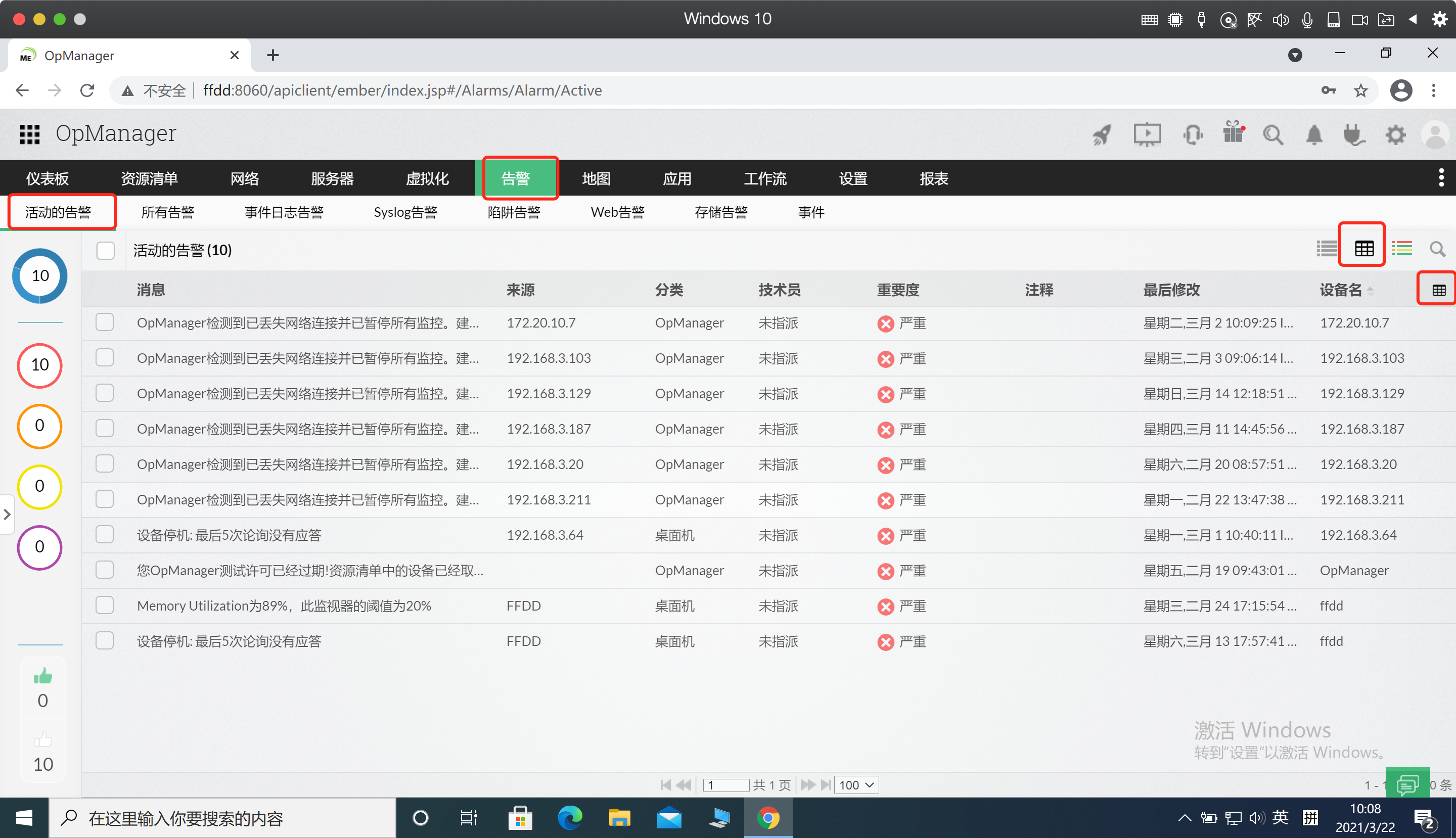Image resolution: width=1456 pixels, height=838 pixels.
Task: Check the 192.168.3.103 alarm row checkbox
Action: coord(104,357)
